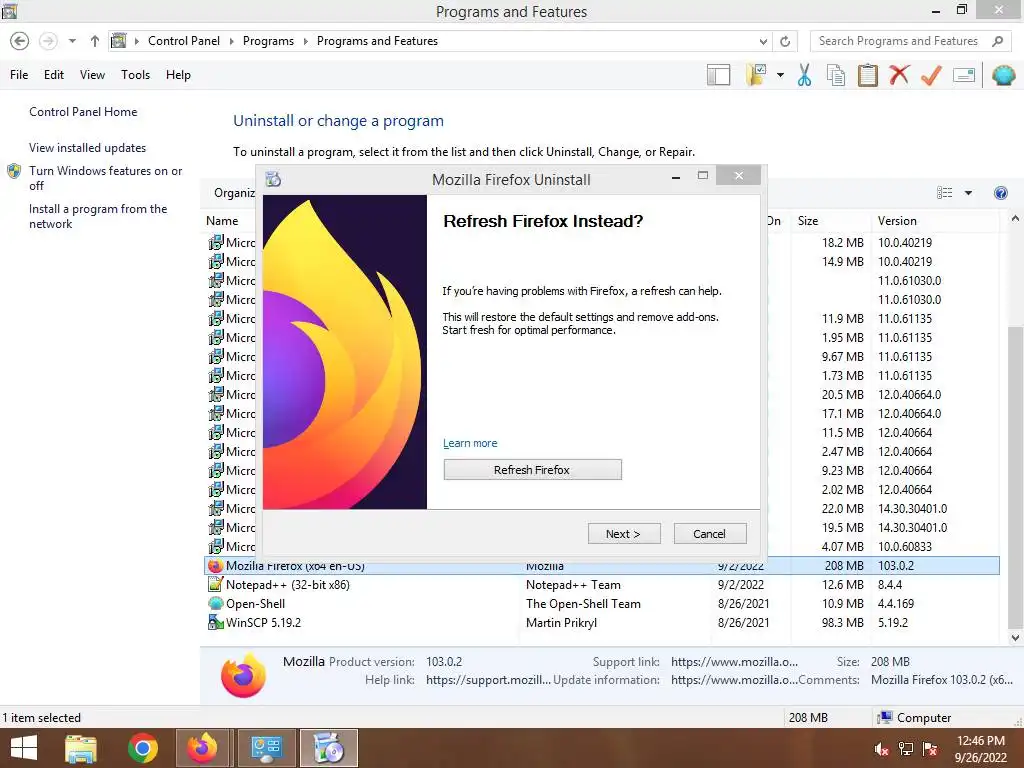Screen dimensions: 1024x768
Task: Navigate up one level with up arrow
Action: [95, 41]
